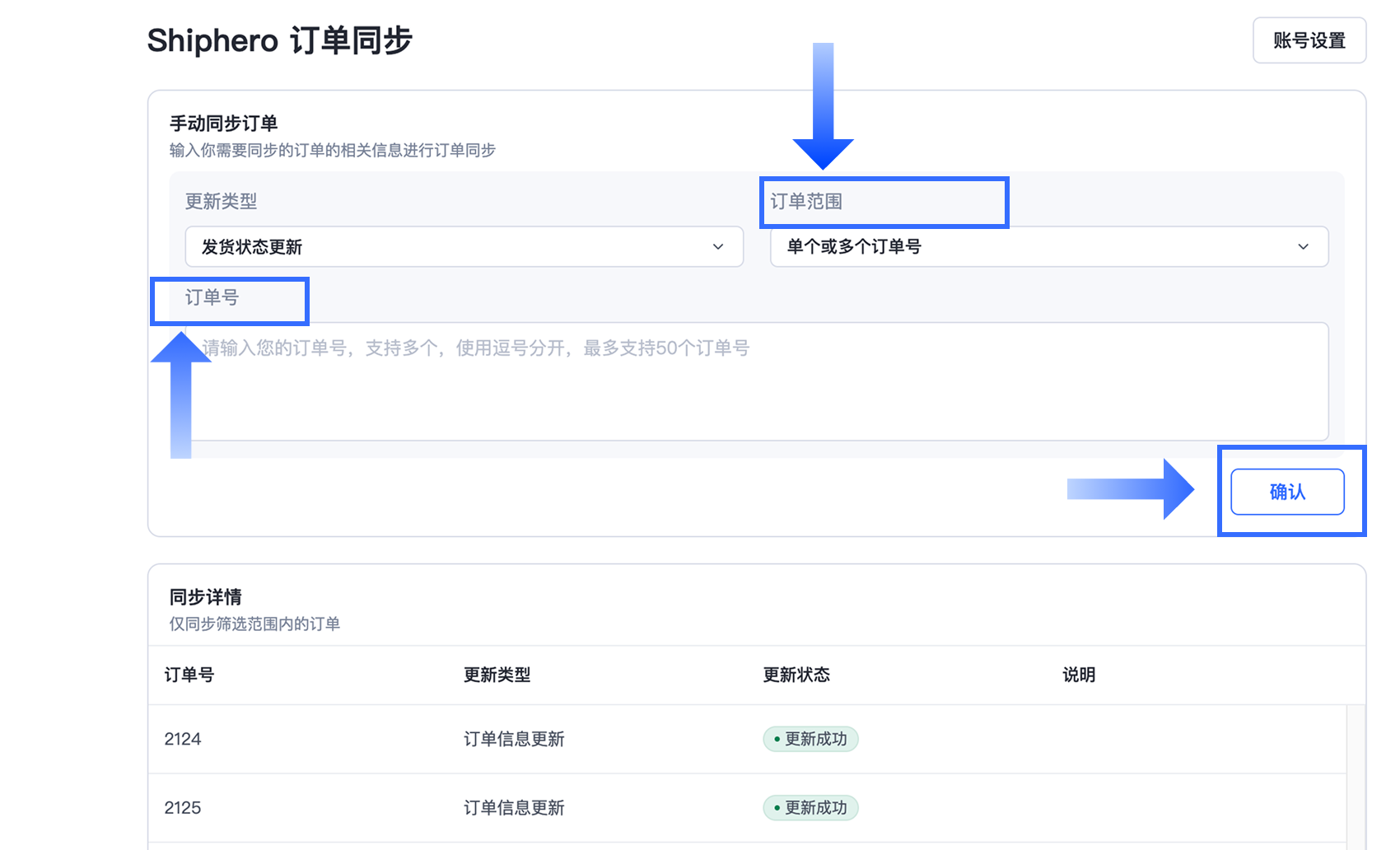Click the chevron arrow of the 发货状态更新 dropdown
Viewport: 1400px width, 850px height.
(x=718, y=246)
